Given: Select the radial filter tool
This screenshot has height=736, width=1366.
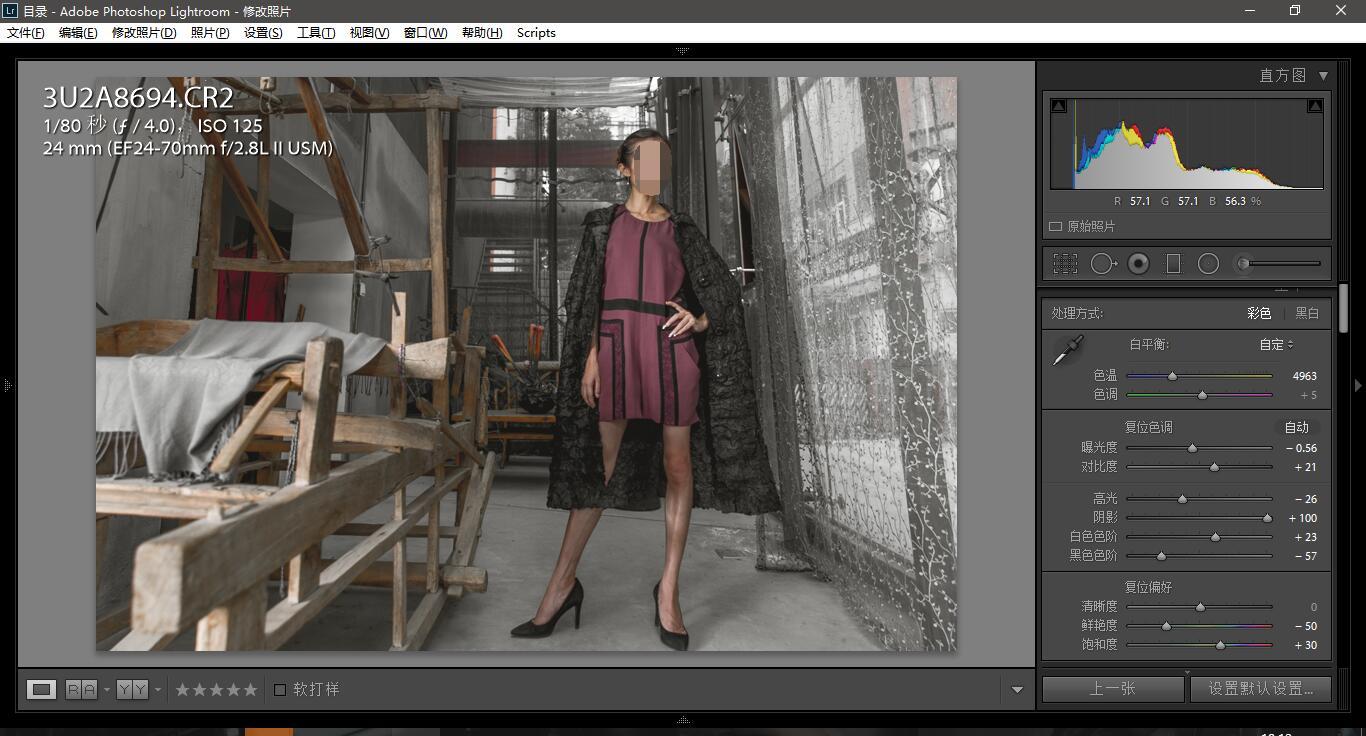Looking at the screenshot, I should coord(1208,263).
